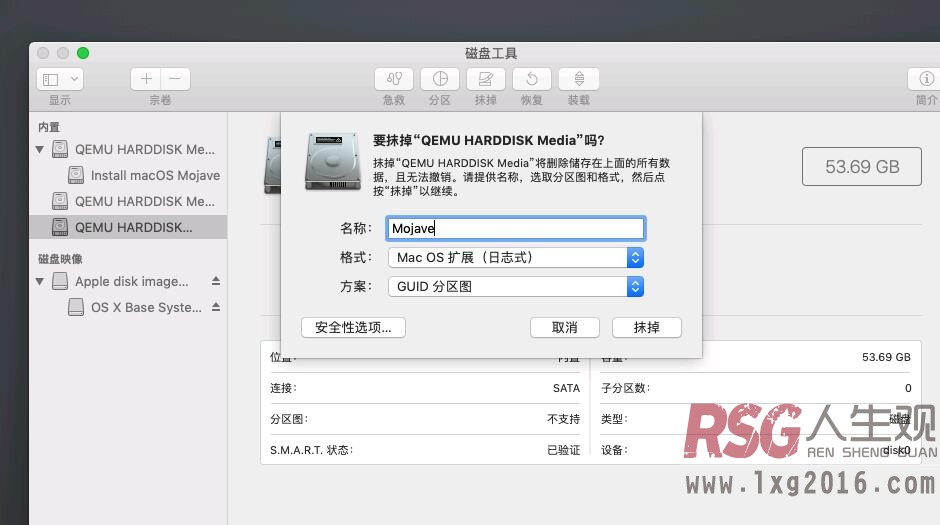Select the Install macOS Mojave volume
This screenshot has height=525, width=940.
click(144, 175)
